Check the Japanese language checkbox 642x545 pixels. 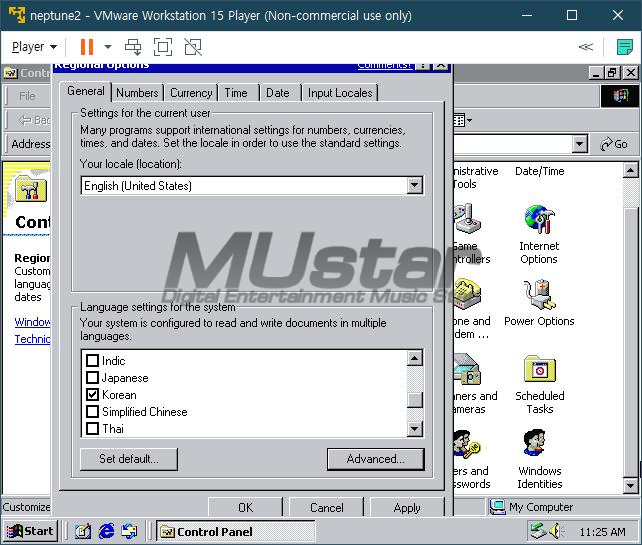pos(93,378)
